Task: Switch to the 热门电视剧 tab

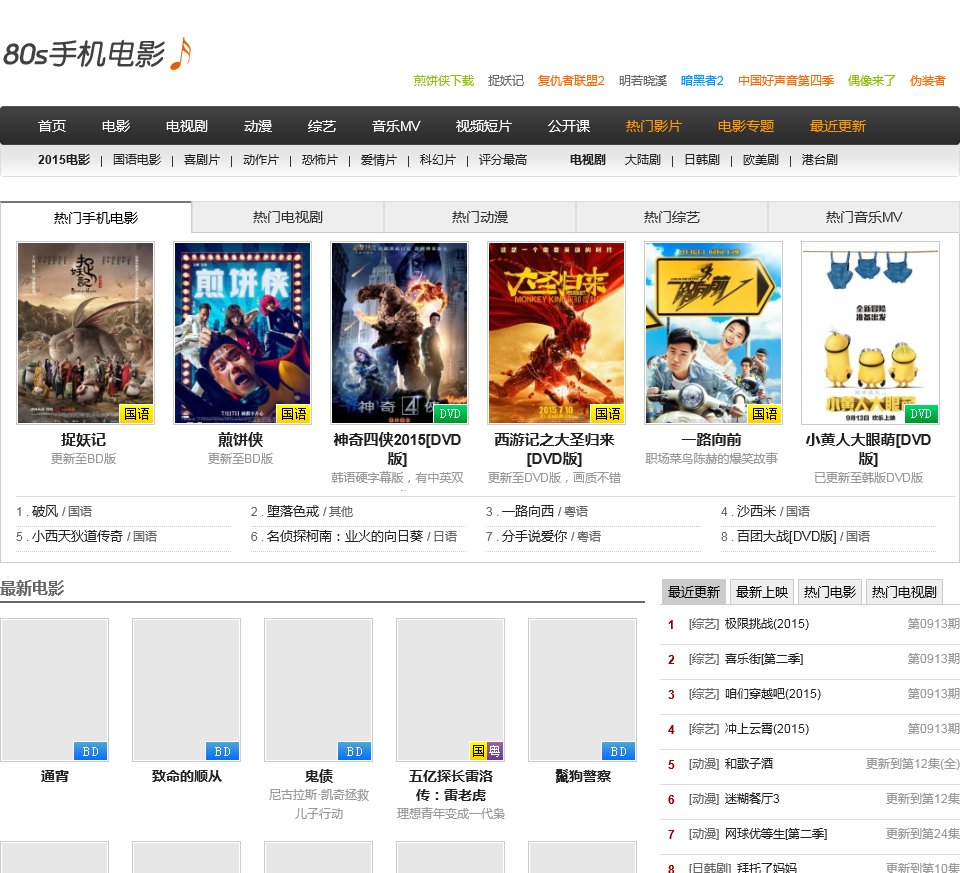Action: pyautogui.click(x=288, y=217)
